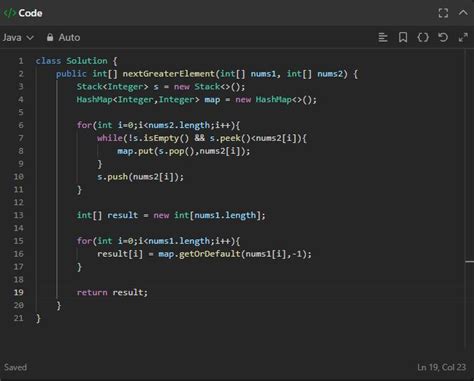Toggle the Auto setting label
The width and height of the screenshot is (474, 381).
[x=69, y=37]
